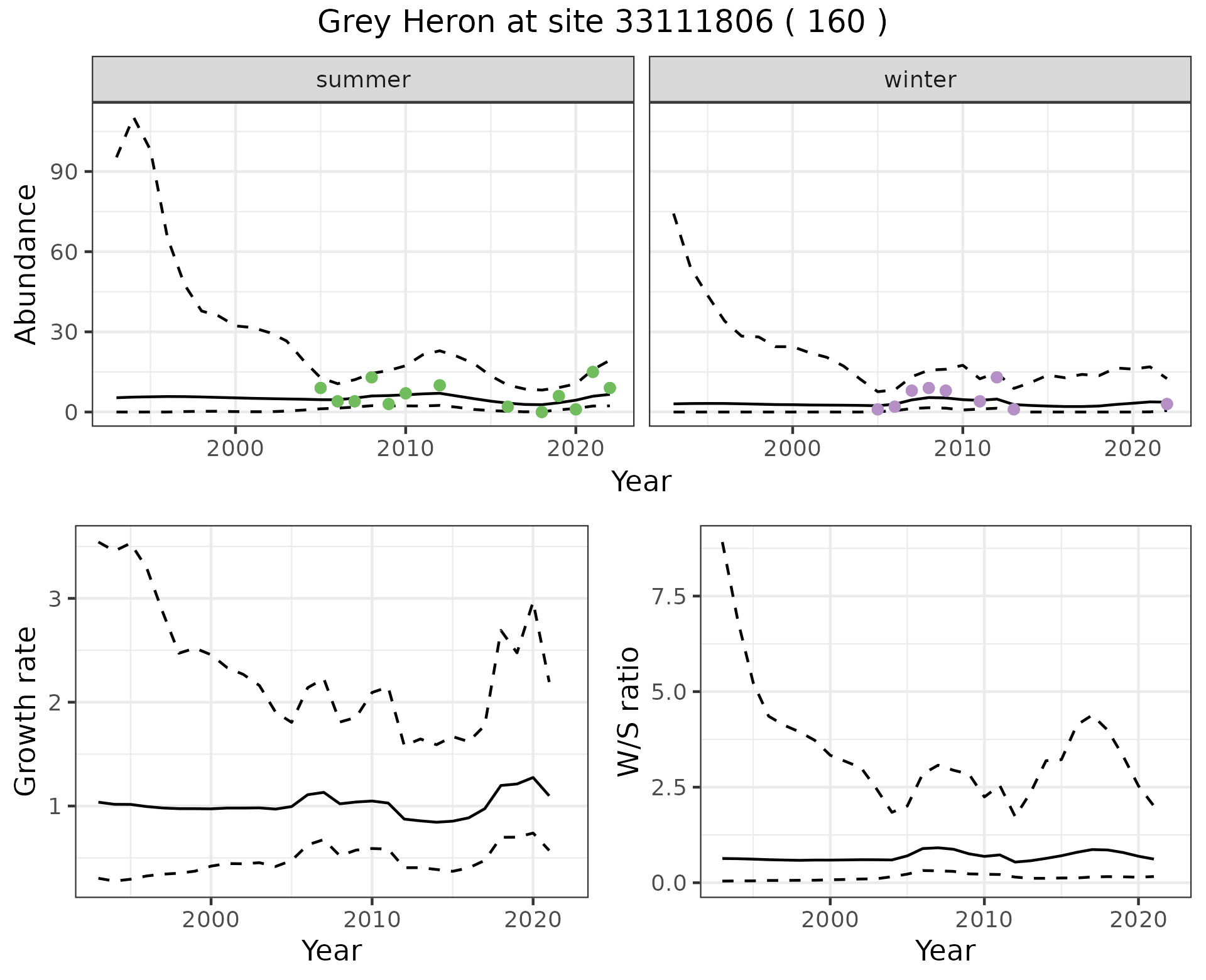This screenshot has height=980, width=1206.
Task: Select the highest purple winter data point
Action: coord(997,378)
